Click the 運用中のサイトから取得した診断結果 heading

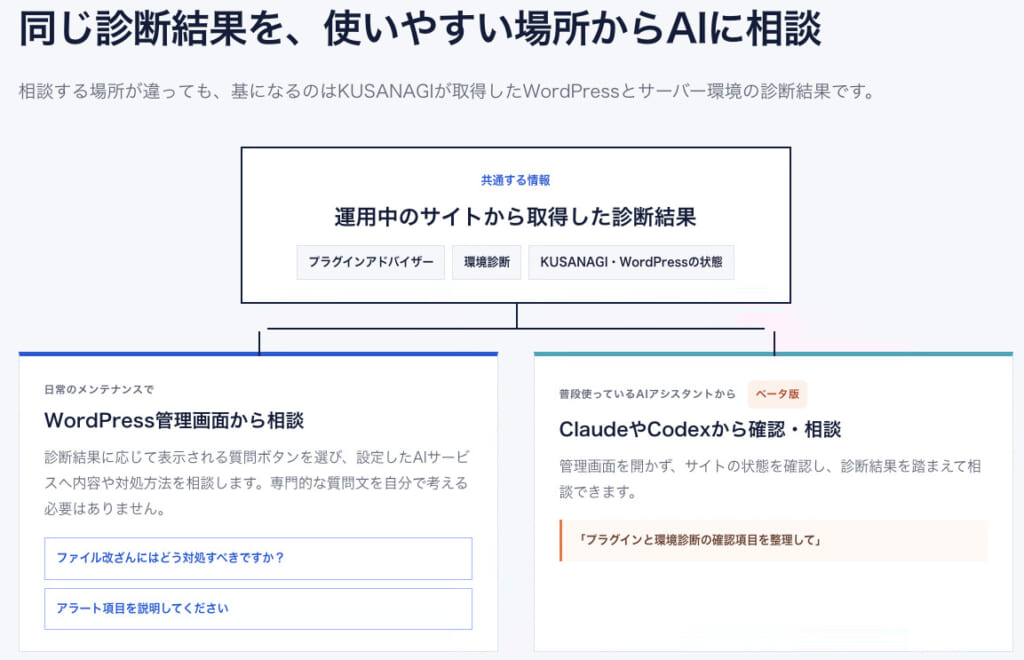(515, 217)
